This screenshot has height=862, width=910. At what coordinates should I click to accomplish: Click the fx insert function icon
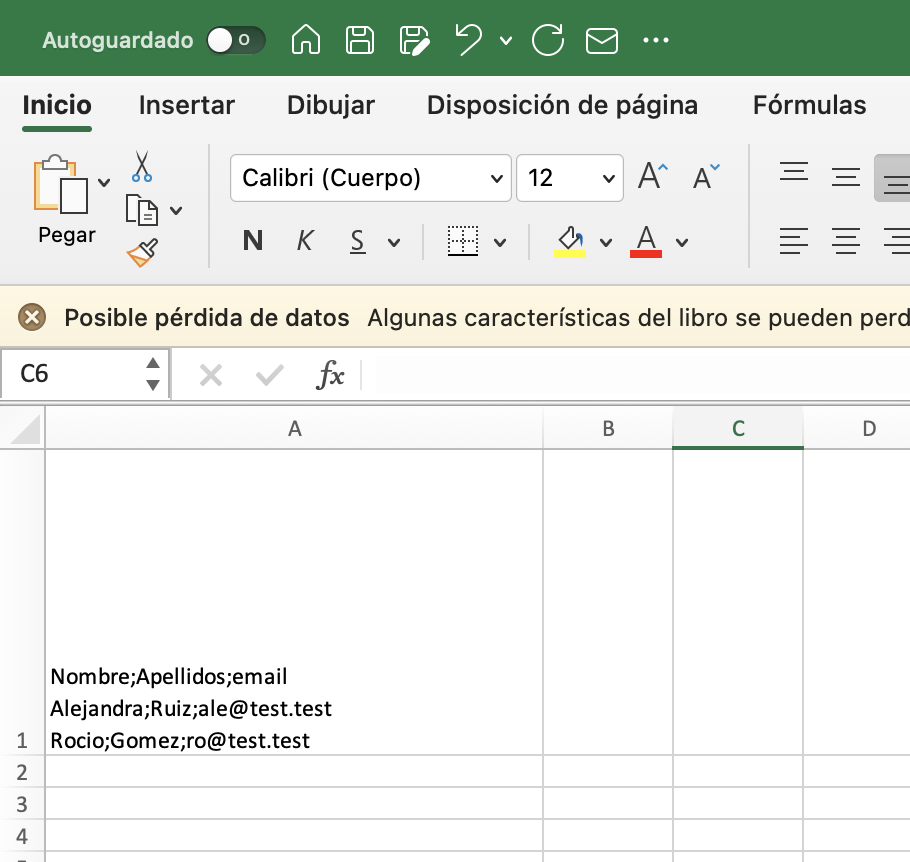330,374
